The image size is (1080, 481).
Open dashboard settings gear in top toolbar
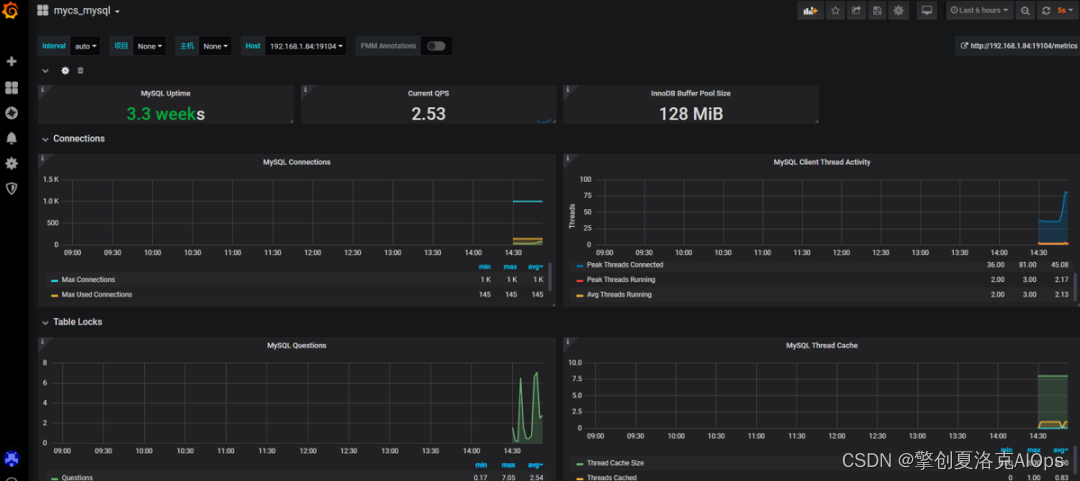pos(898,10)
